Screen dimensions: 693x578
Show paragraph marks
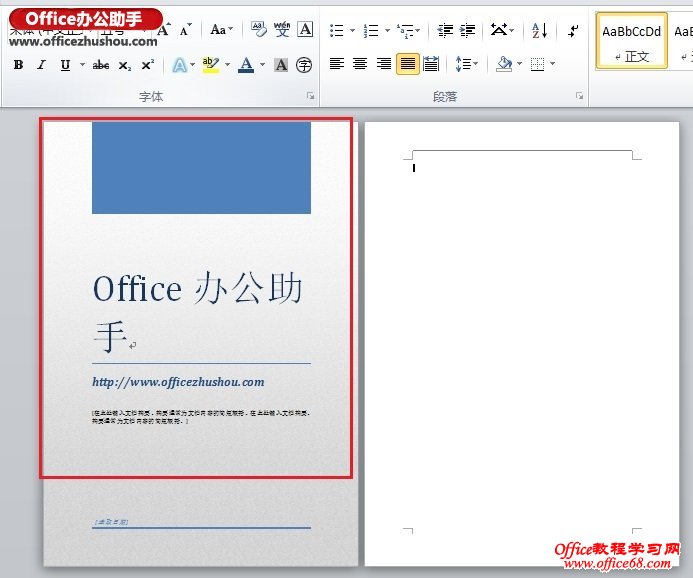click(x=573, y=31)
